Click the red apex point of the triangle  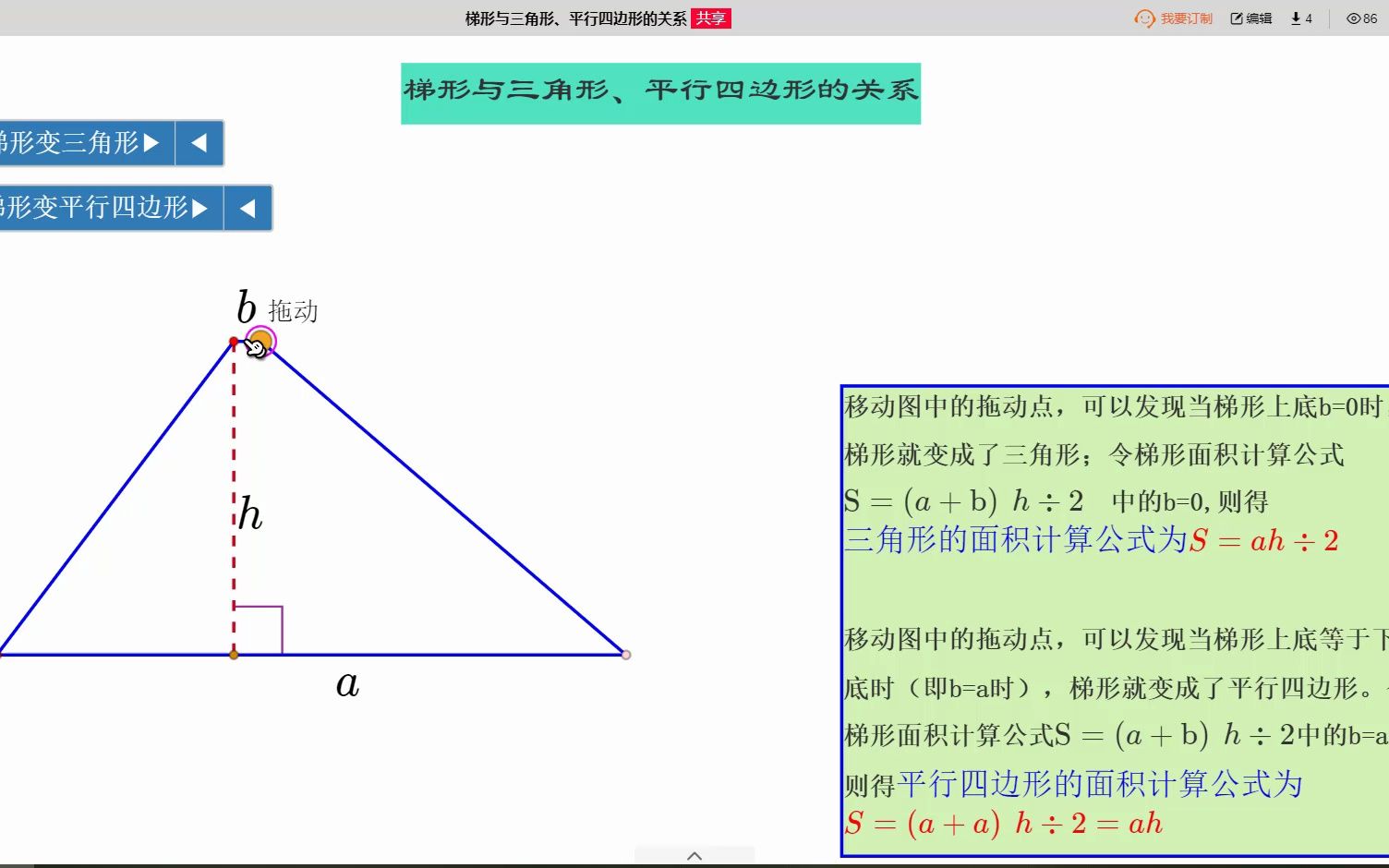click(x=234, y=342)
